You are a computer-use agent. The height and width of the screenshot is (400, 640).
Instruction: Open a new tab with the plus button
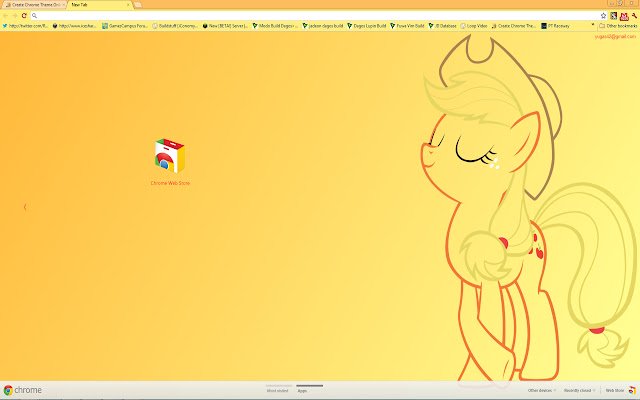coord(138,5)
